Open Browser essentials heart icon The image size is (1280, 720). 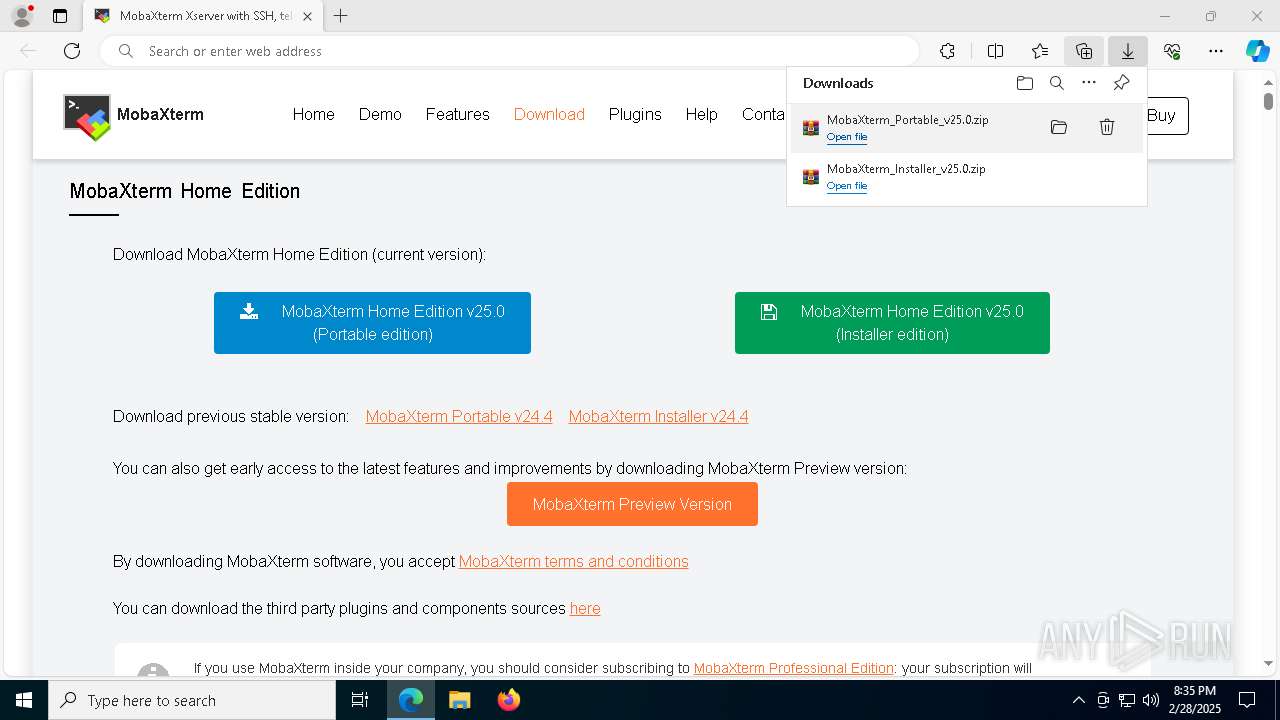(x=1172, y=51)
